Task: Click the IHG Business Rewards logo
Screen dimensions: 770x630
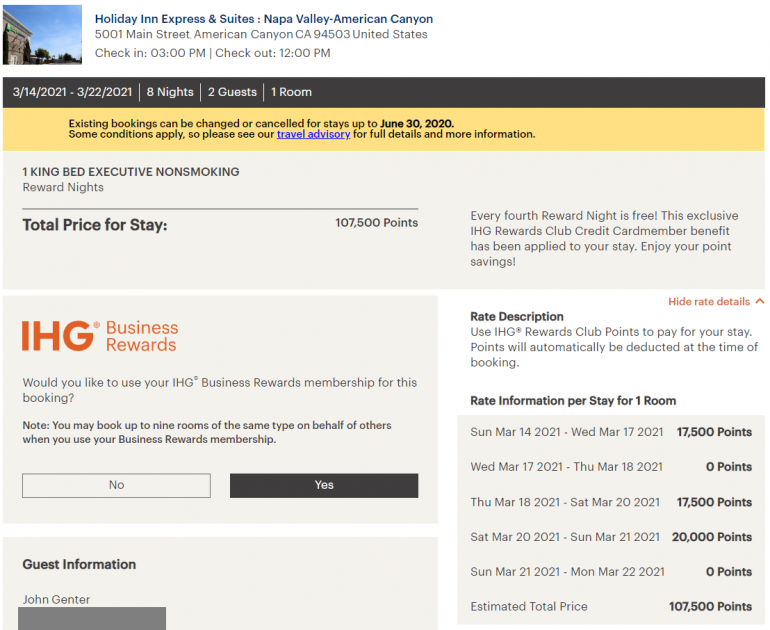Action: tap(100, 336)
